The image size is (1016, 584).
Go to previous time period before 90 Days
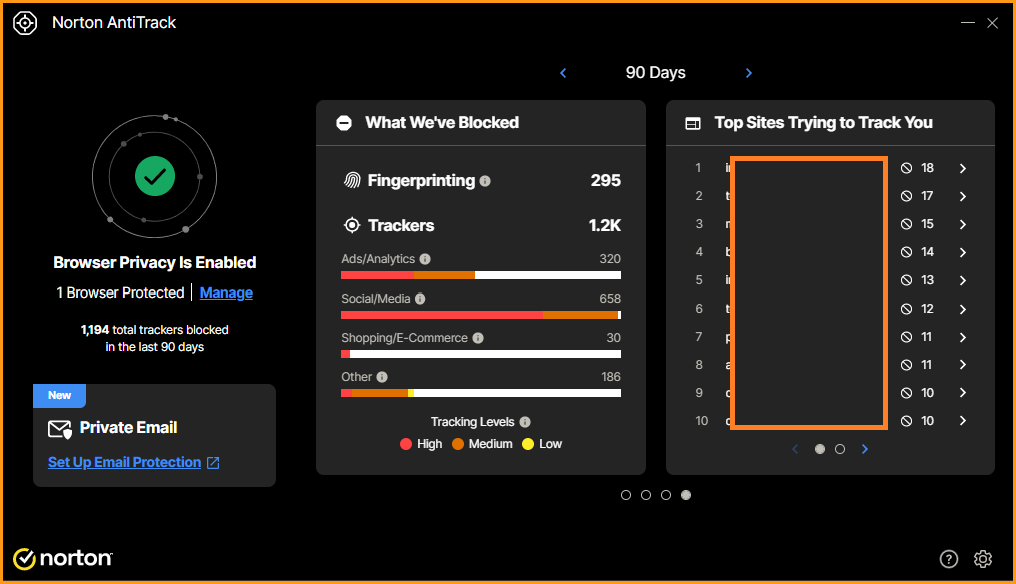coord(563,73)
